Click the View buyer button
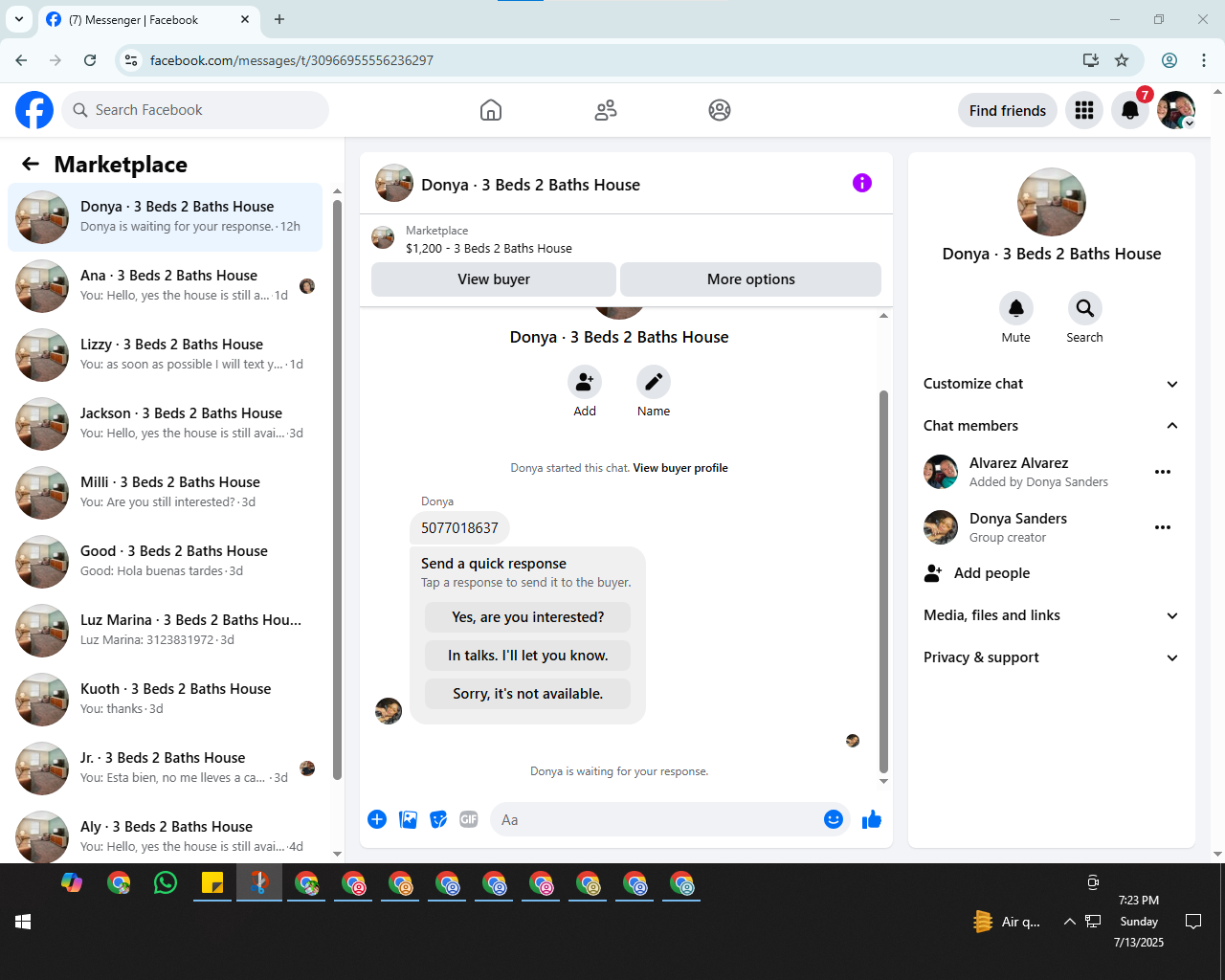This screenshot has width=1225, height=980. [494, 279]
